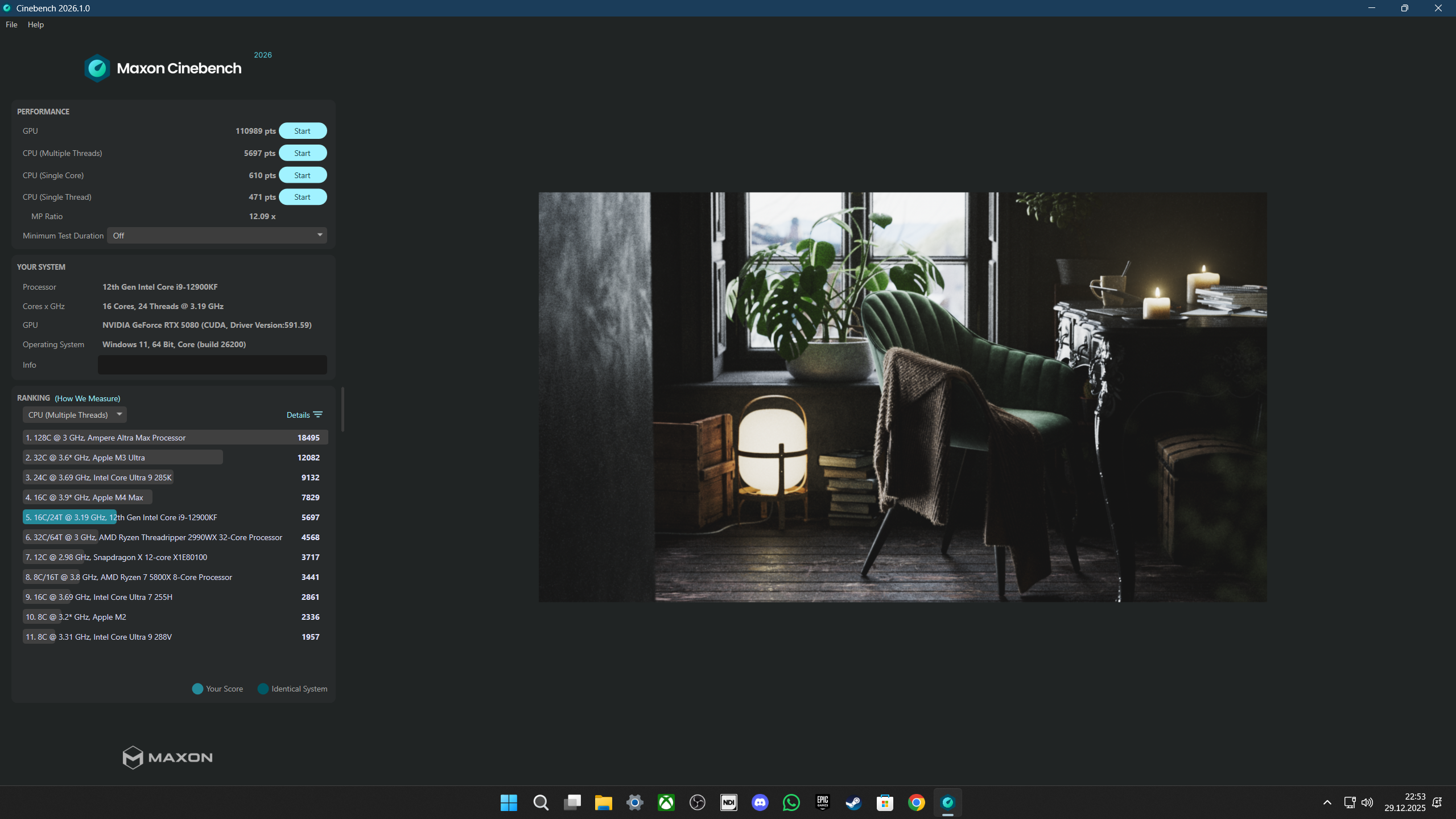Start the CPU (Single Core) test
Viewport: 1456px width, 819px height.
[x=302, y=175]
